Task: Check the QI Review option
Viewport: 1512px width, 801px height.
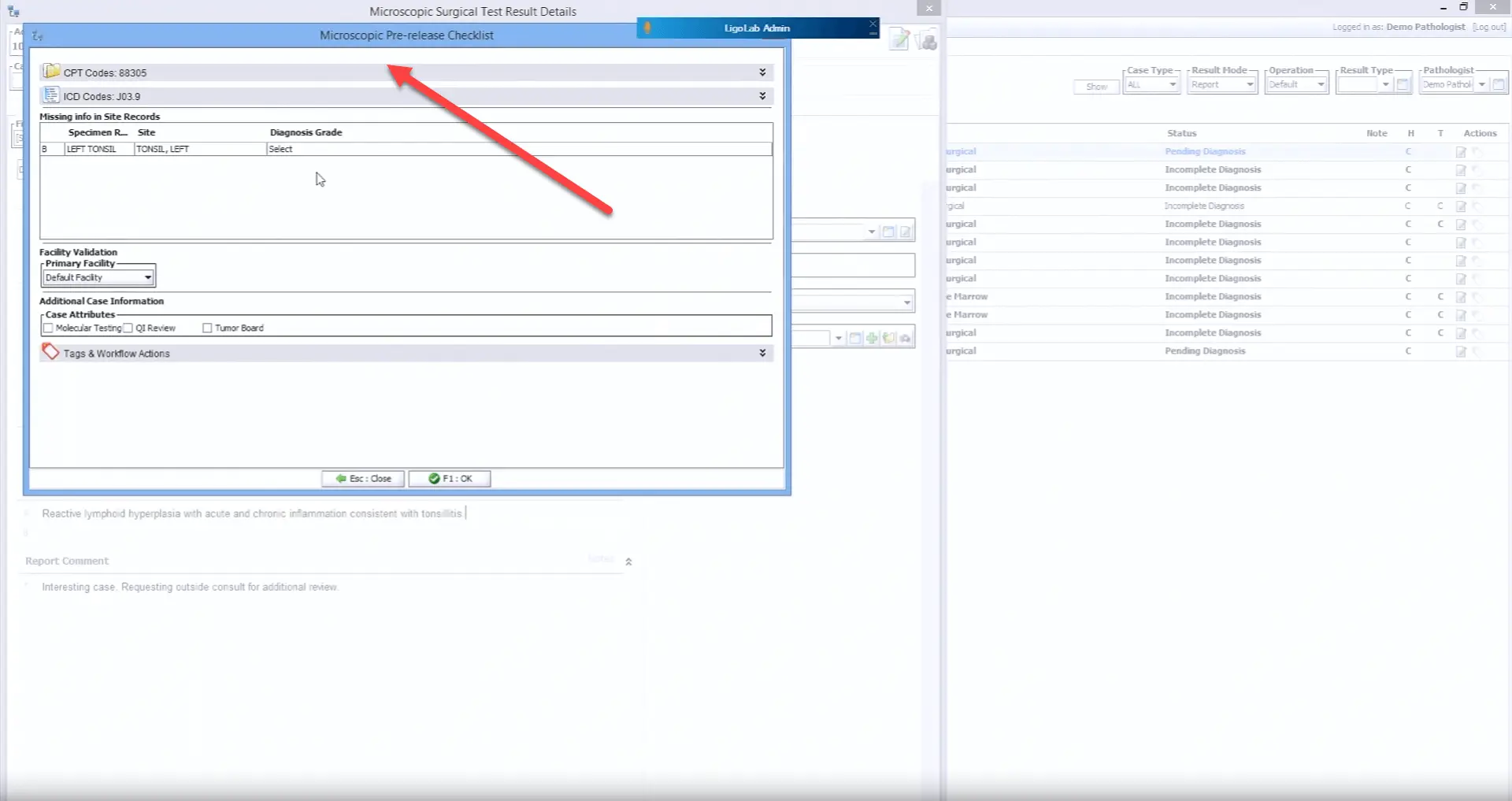Action: [129, 328]
